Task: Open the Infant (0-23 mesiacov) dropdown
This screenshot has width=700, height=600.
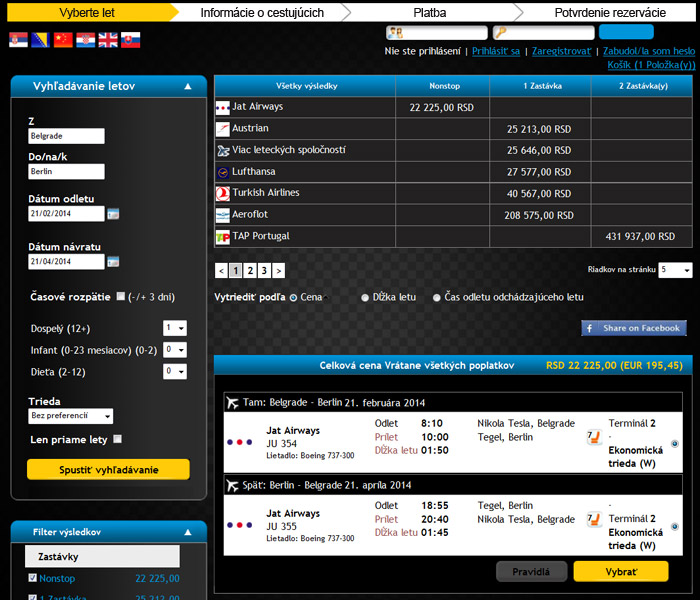Action: tap(175, 350)
